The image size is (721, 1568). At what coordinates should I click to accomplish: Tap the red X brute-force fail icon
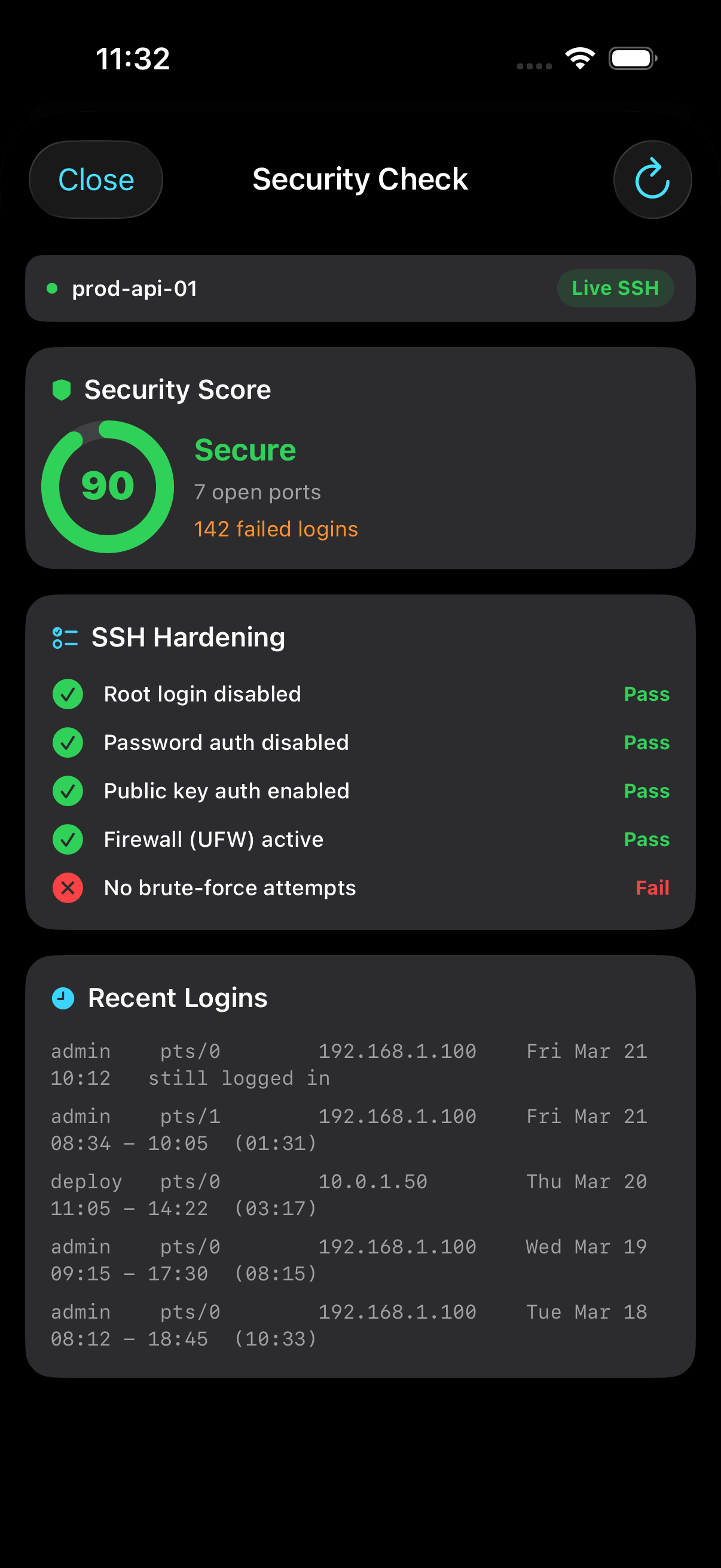click(68, 887)
